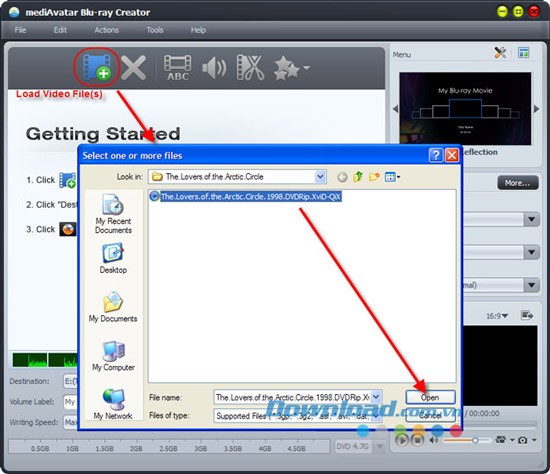The width and height of the screenshot is (550, 474).
Task: Go to Desktop in places bar
Action: tap(113, 258)
